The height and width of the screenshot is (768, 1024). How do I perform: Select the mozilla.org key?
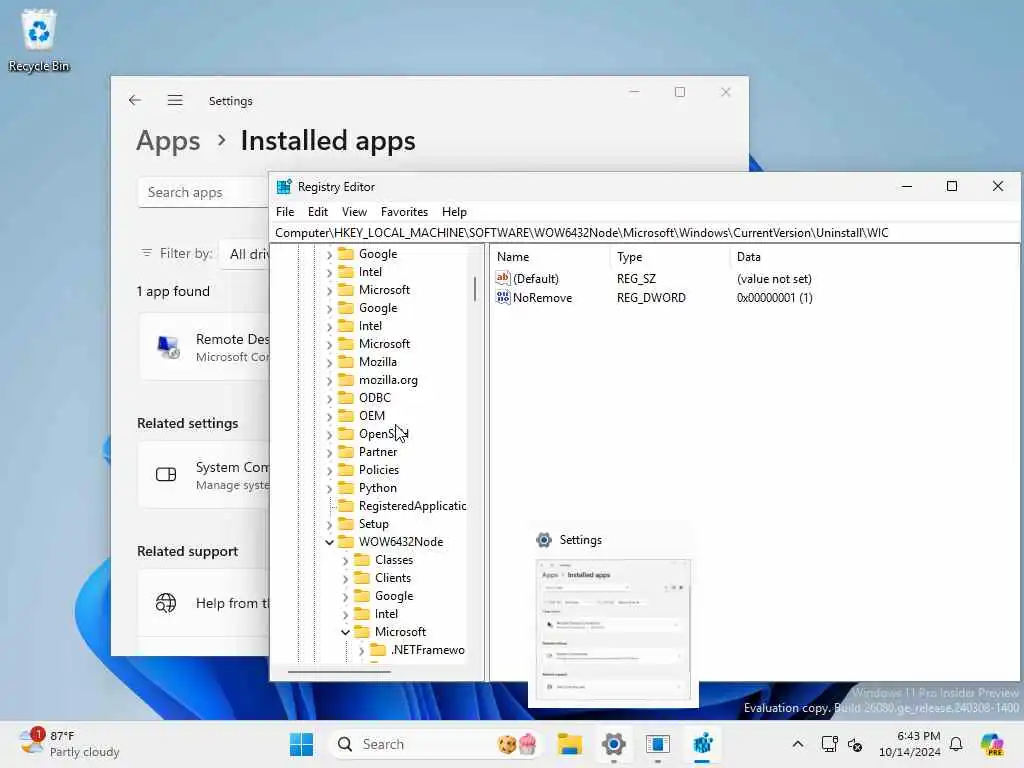pyautogui.click(x=388, y=379)
